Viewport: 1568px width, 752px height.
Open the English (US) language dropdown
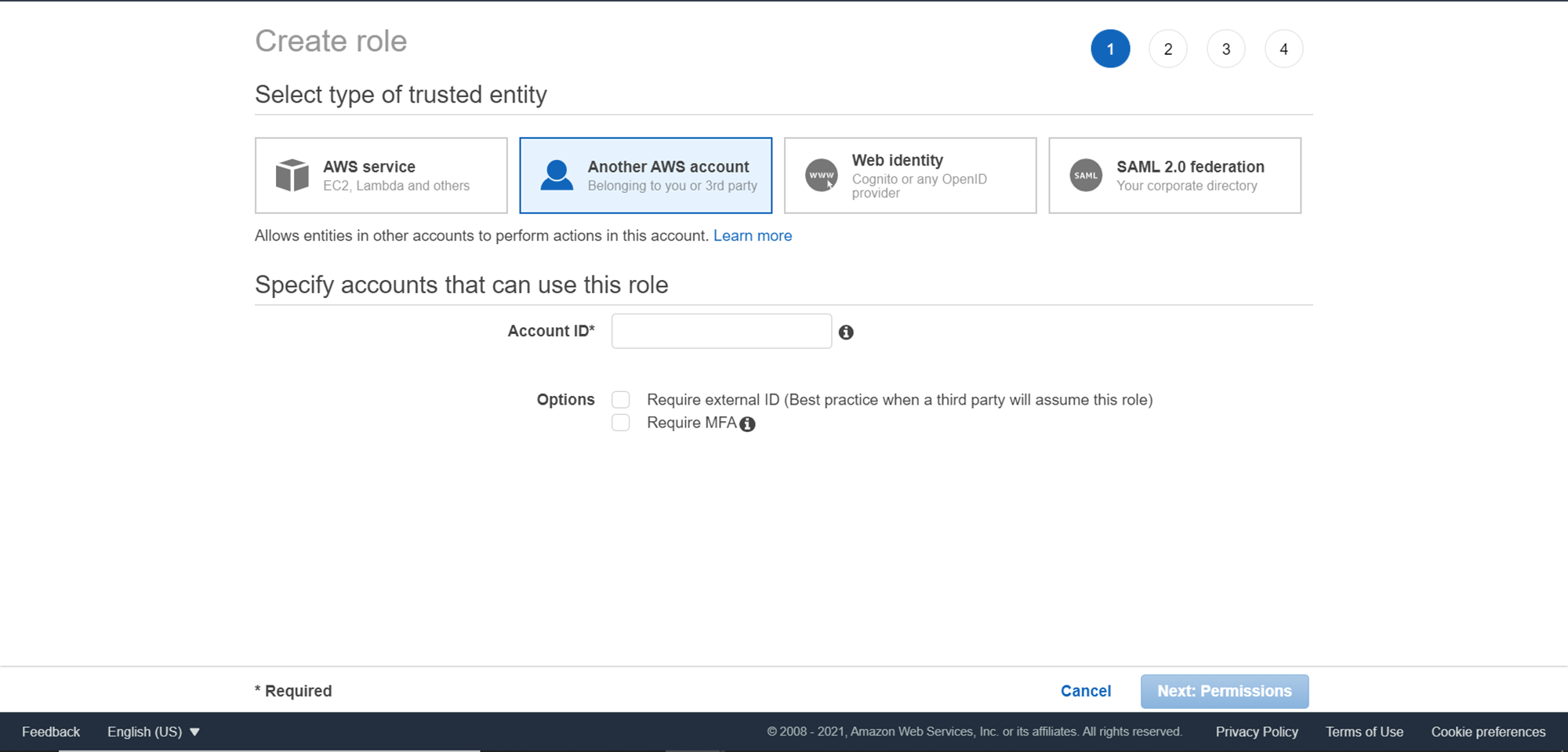(154, 732)
